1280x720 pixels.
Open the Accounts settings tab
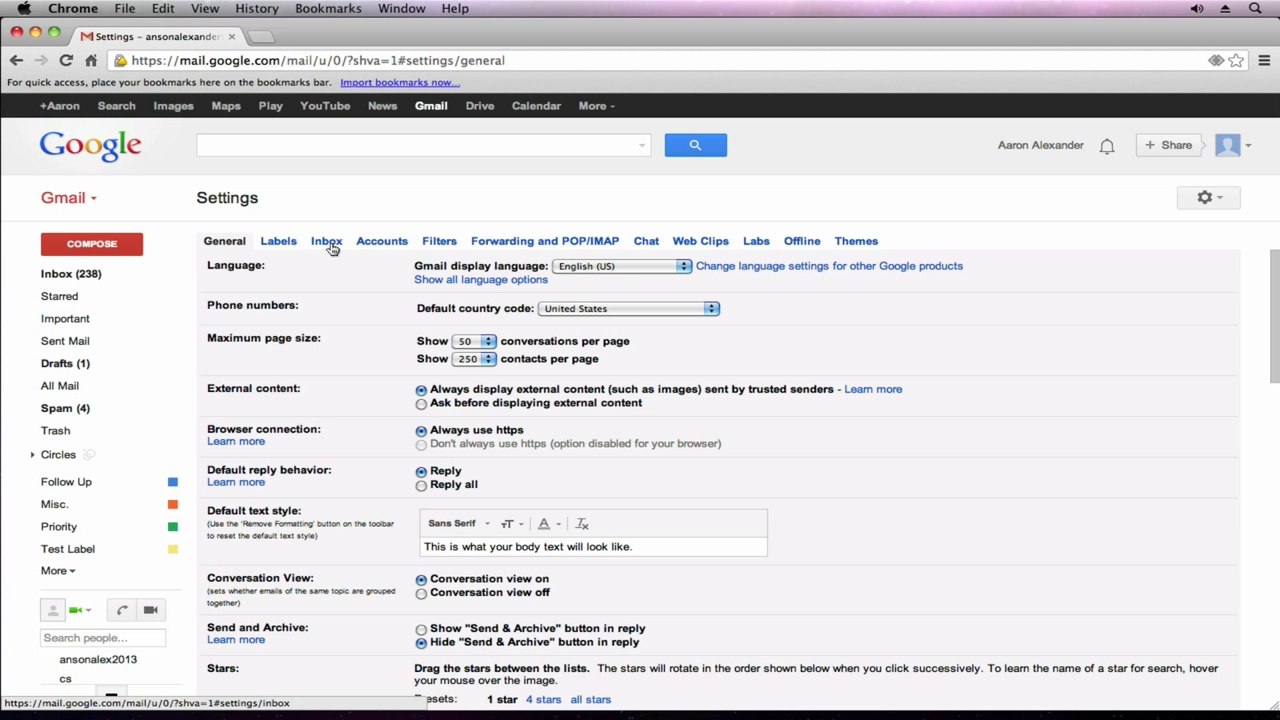[382, 241]
